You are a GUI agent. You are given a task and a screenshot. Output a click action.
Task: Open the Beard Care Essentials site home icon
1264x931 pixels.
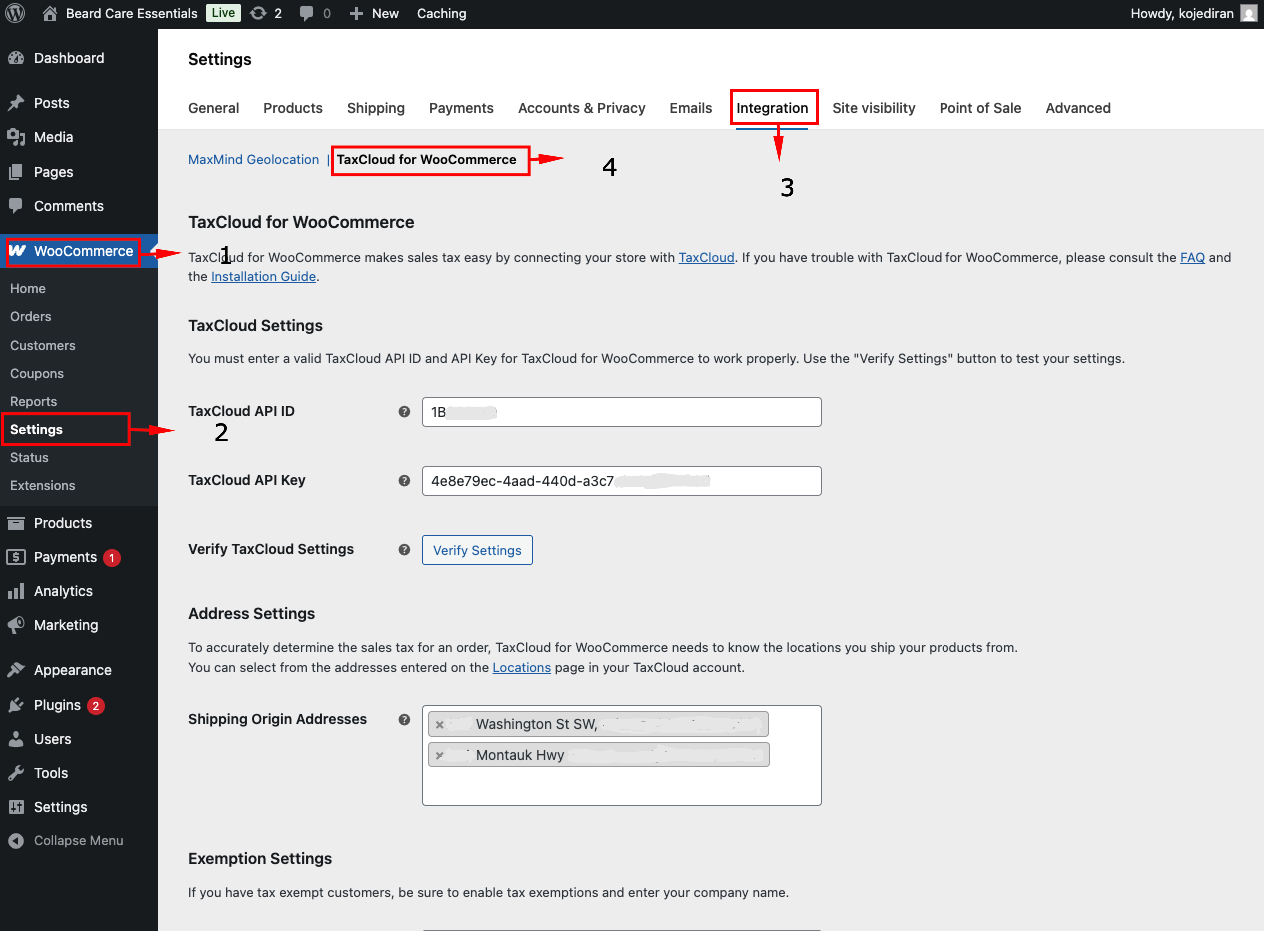(x=50, y=13)
